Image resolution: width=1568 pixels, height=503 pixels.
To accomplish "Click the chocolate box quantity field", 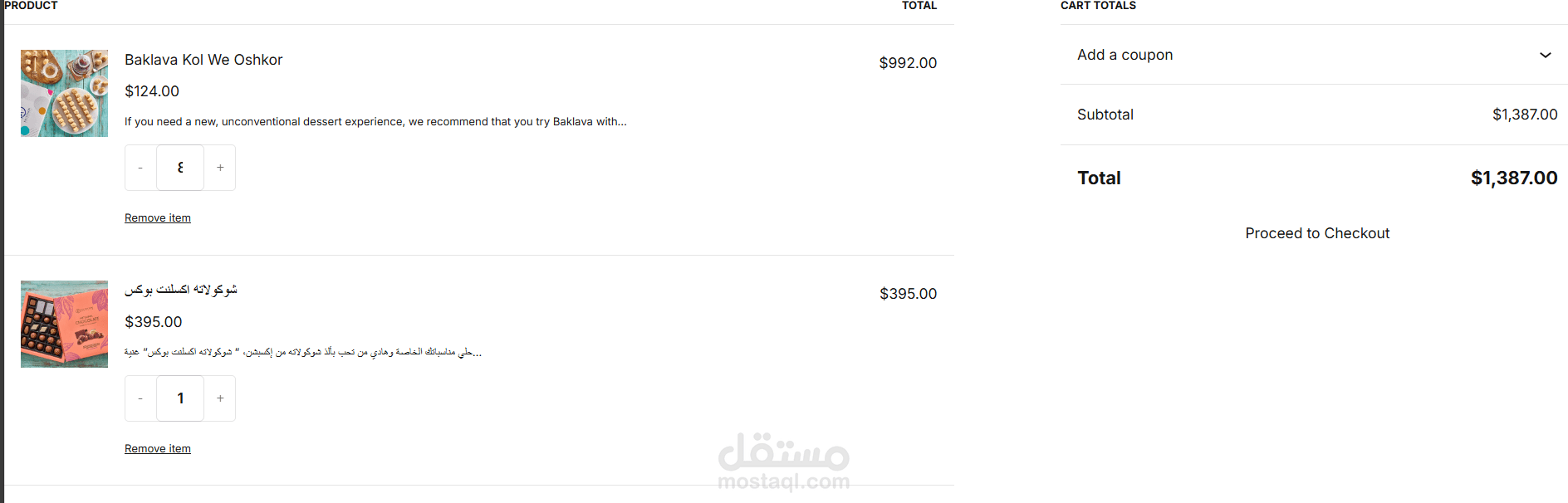I will point(180,398).
